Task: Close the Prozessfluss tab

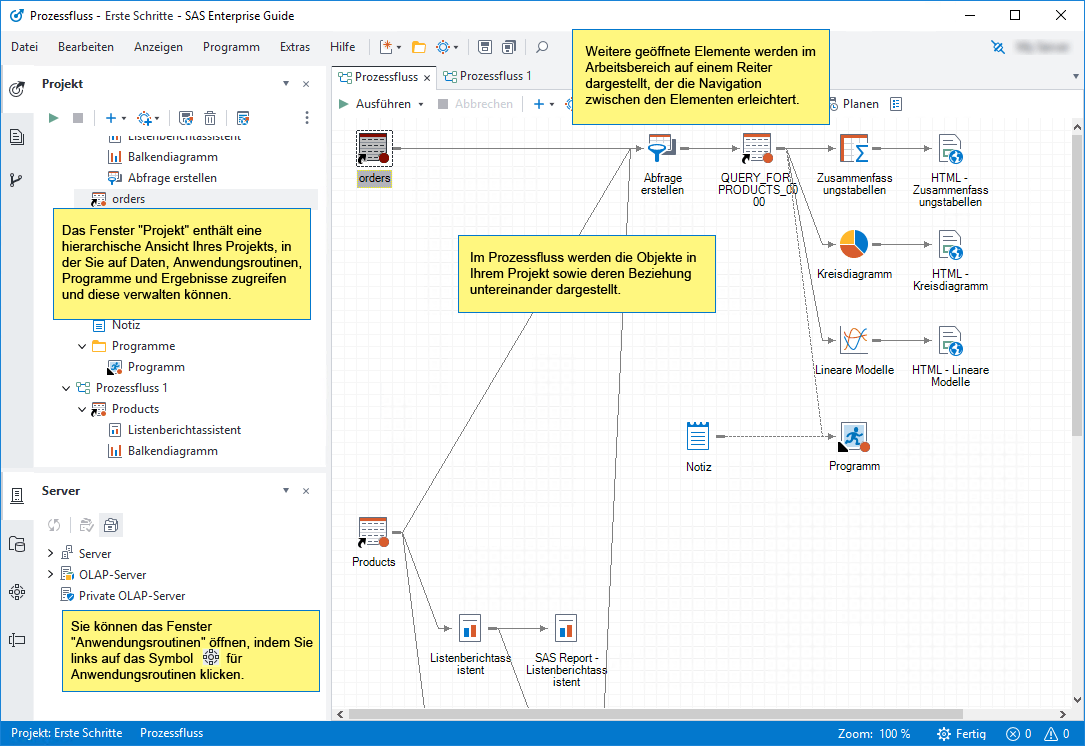Action: coord(427,78)
